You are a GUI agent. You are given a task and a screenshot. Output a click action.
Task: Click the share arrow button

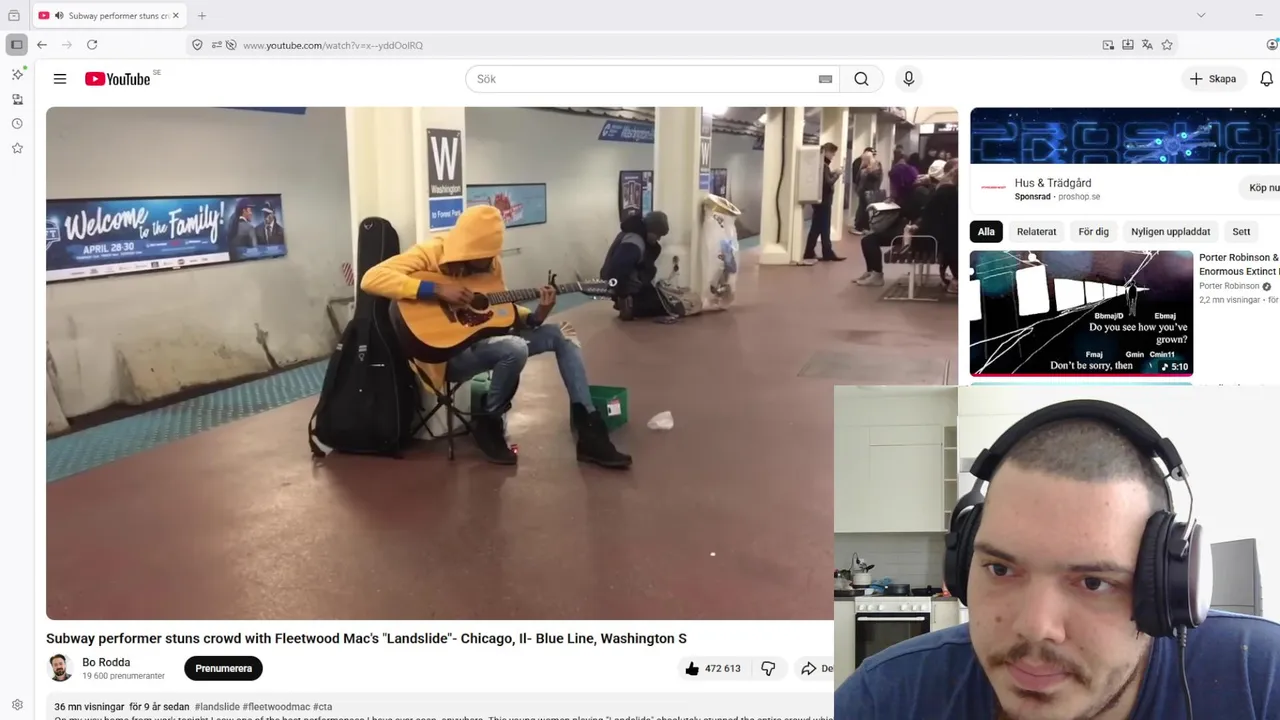click(x=815, y=668)
